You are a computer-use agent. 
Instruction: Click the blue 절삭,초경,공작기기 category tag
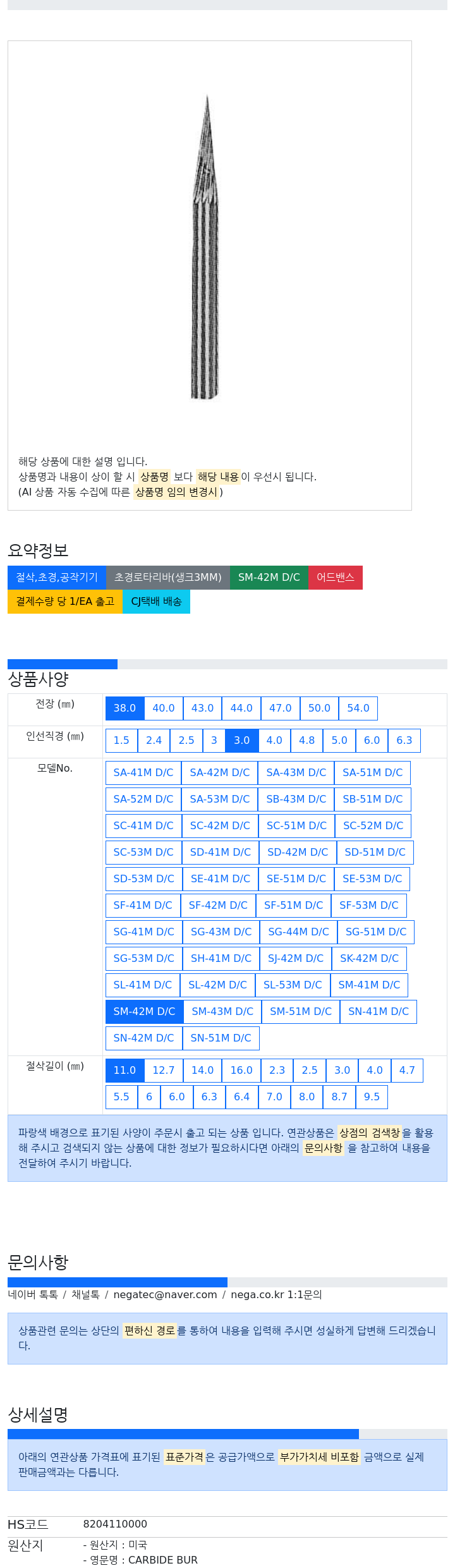57,578
